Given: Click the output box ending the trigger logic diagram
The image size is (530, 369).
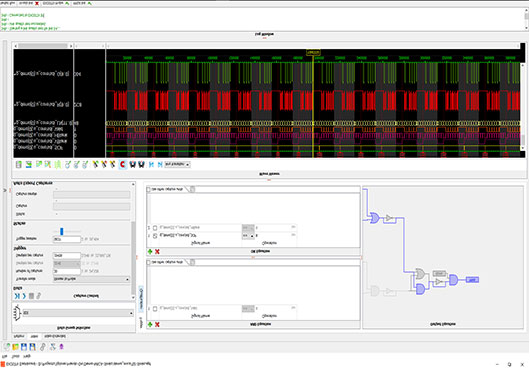Looking at the screenshot, I should coord(472,280).
